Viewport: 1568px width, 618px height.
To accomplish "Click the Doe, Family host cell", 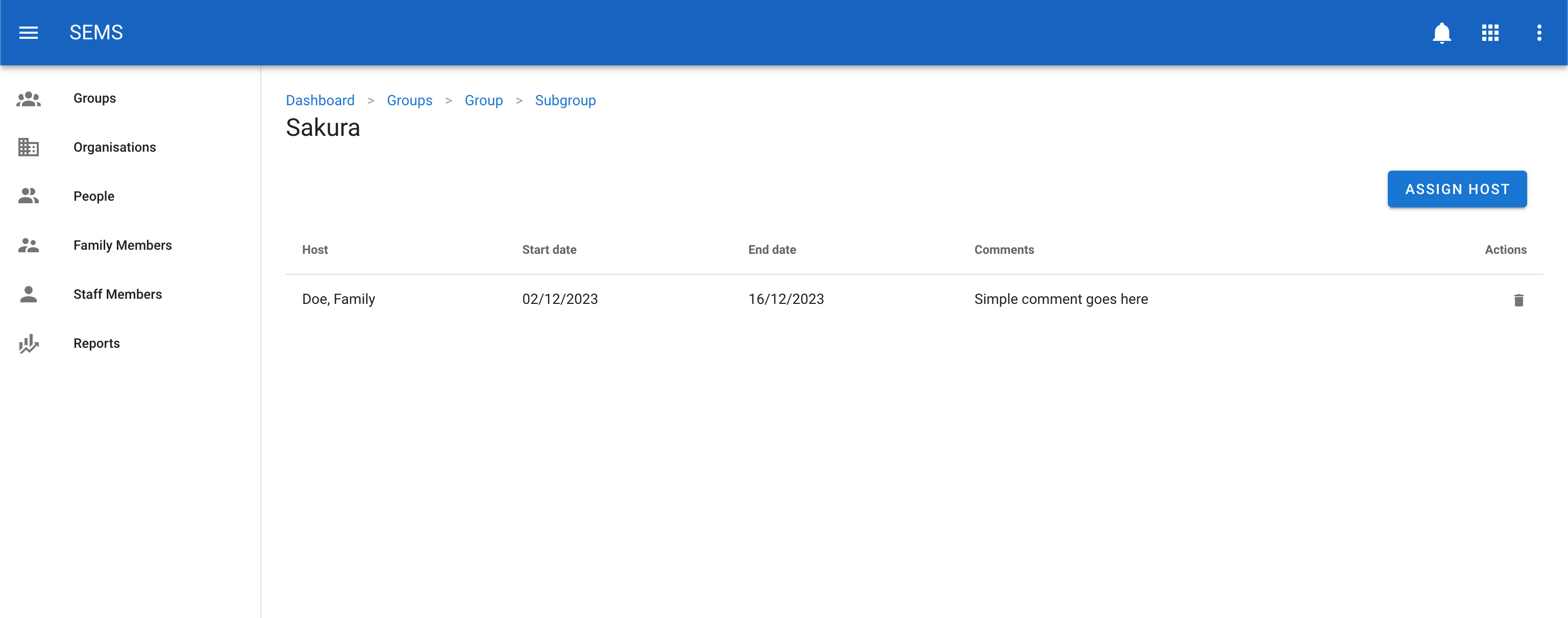I will coord(338,299).
